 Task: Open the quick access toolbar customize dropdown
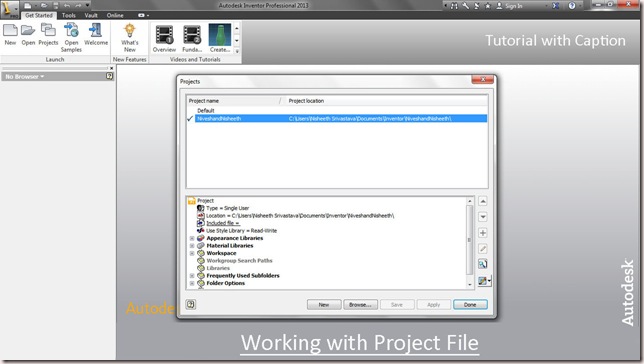pos(87,5)
